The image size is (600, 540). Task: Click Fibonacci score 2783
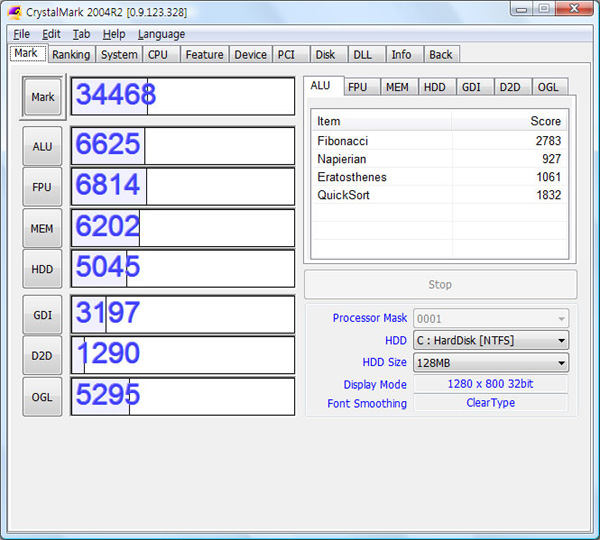(548, 141)
